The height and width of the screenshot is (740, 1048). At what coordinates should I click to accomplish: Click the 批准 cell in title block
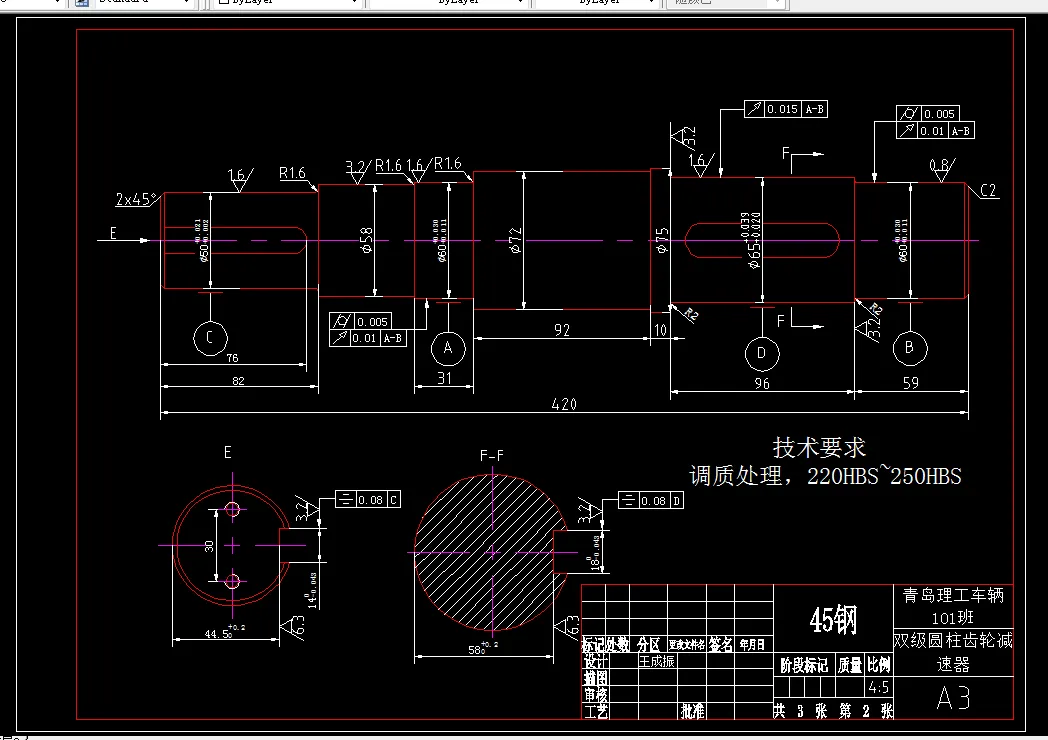[x=692, y=711]
